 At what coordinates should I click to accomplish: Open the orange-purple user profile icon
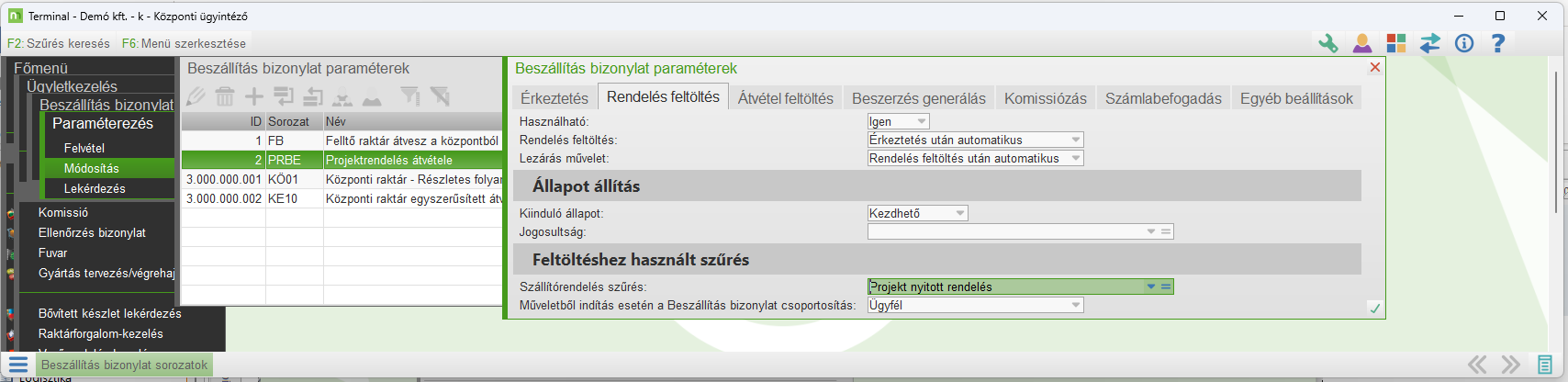click(x=1362, y=43)
